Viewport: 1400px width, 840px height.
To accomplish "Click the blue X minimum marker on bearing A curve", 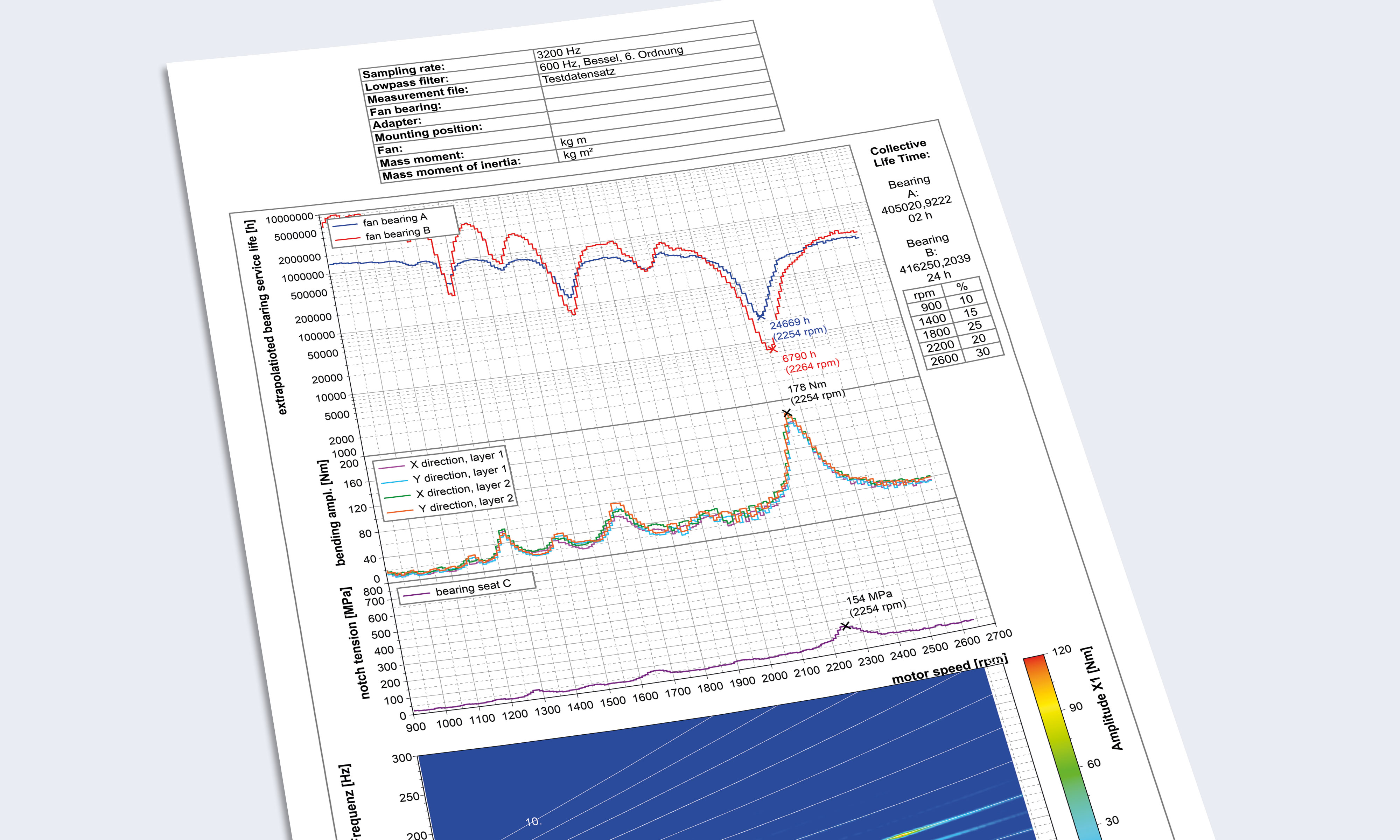I will pos(761,316).
